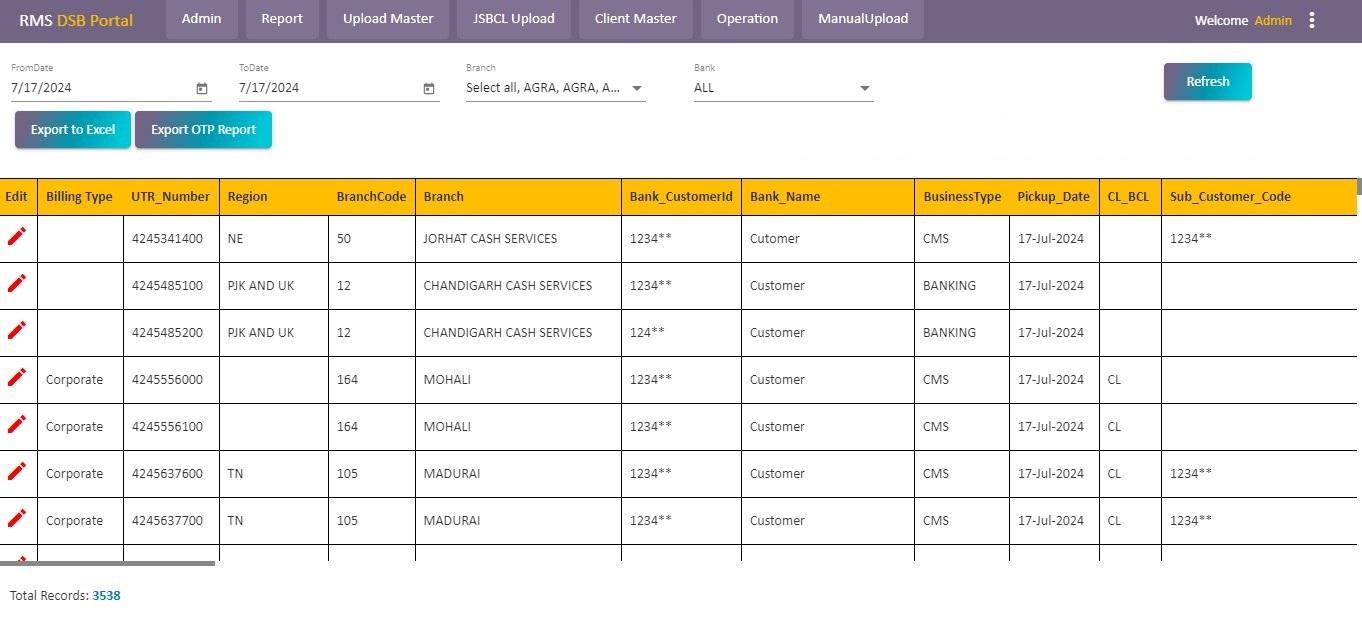Screen dimensions: 1362x625
Task: Open the JSBCL Upload menu
Action: click(x=514, y=19)
